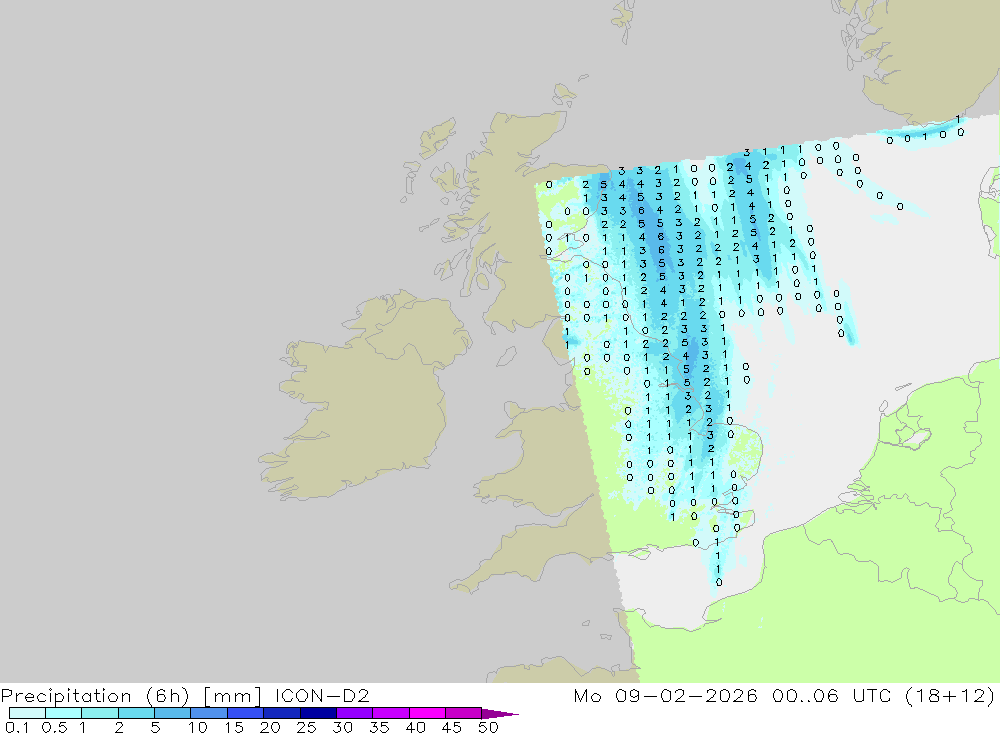Image resolution: width=1000 pixels, height=733 pixels.
Task: Click the 40–45 mm magenta legend swatch
Action: coord(427,713)
